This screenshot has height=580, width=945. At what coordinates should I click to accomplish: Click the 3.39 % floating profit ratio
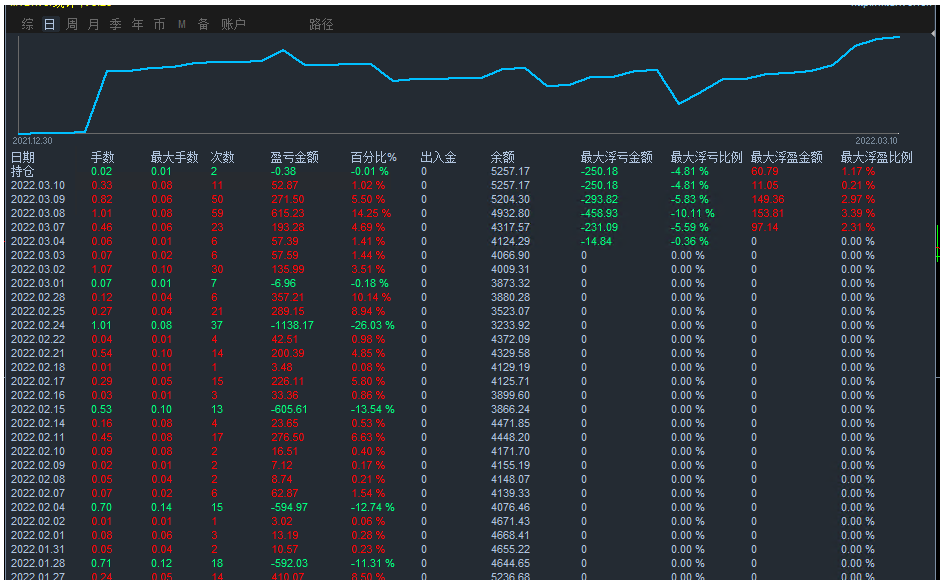point(858,213)
